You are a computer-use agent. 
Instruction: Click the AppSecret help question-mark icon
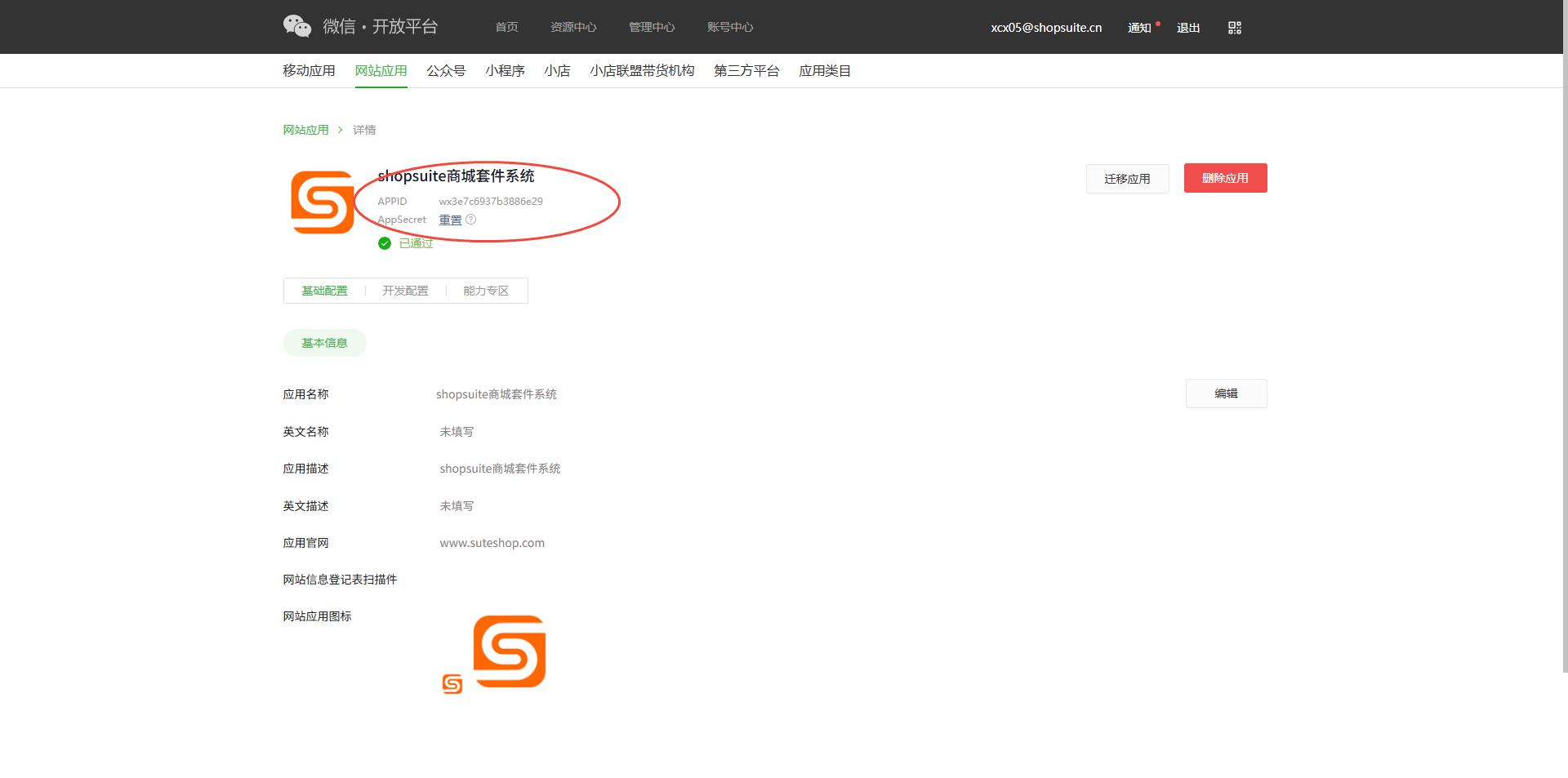pos(470,220)
